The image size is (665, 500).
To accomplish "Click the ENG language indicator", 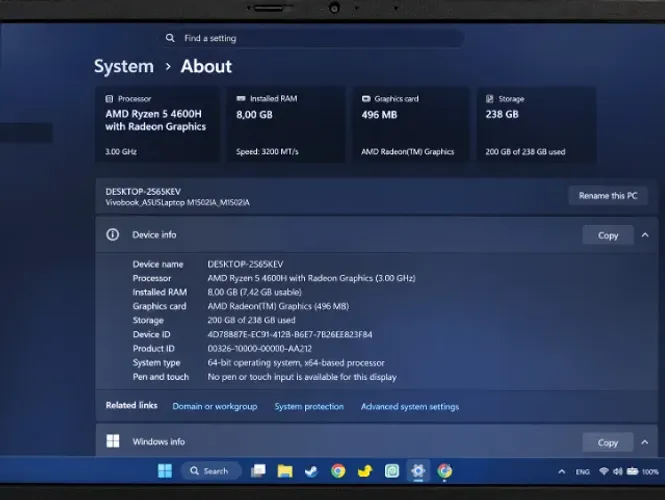I will pyautogui.click(x=583, y=472).
